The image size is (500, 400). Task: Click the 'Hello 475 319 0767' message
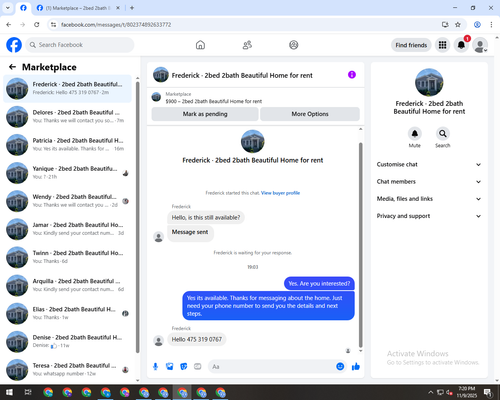(x=197, y=339)
